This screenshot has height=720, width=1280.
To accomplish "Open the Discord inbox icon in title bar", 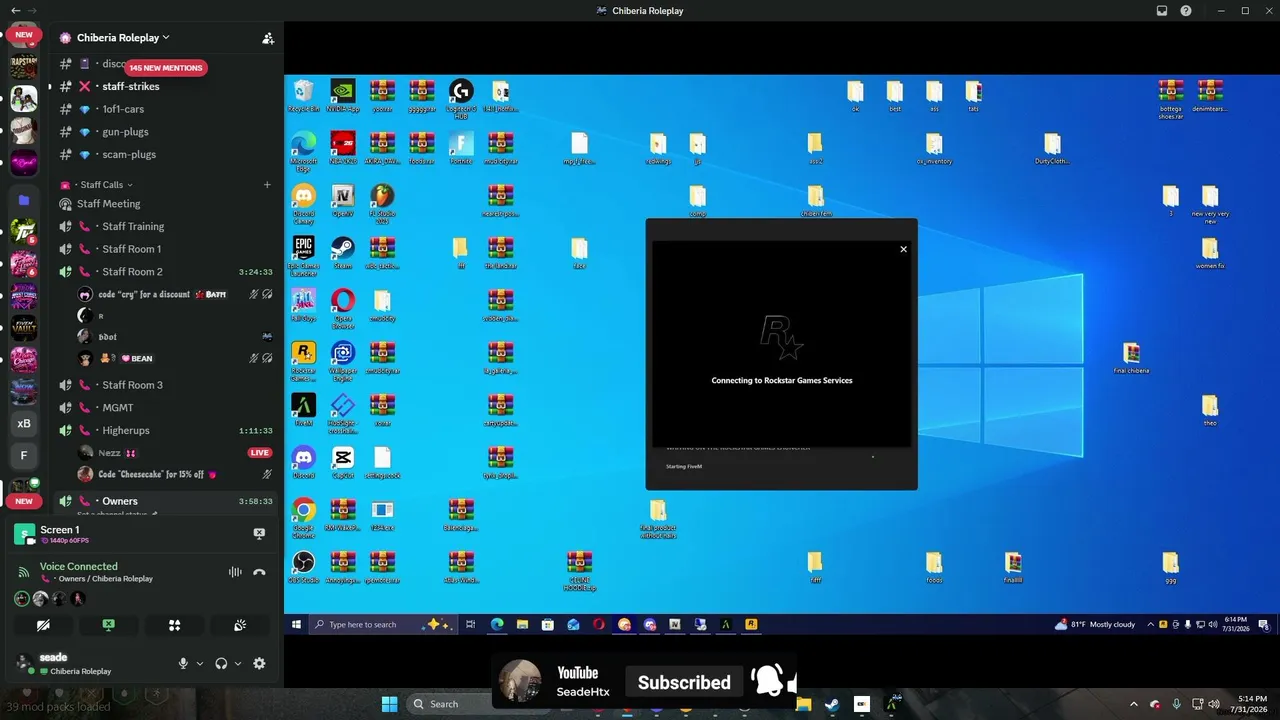I will pos(1162,11).
